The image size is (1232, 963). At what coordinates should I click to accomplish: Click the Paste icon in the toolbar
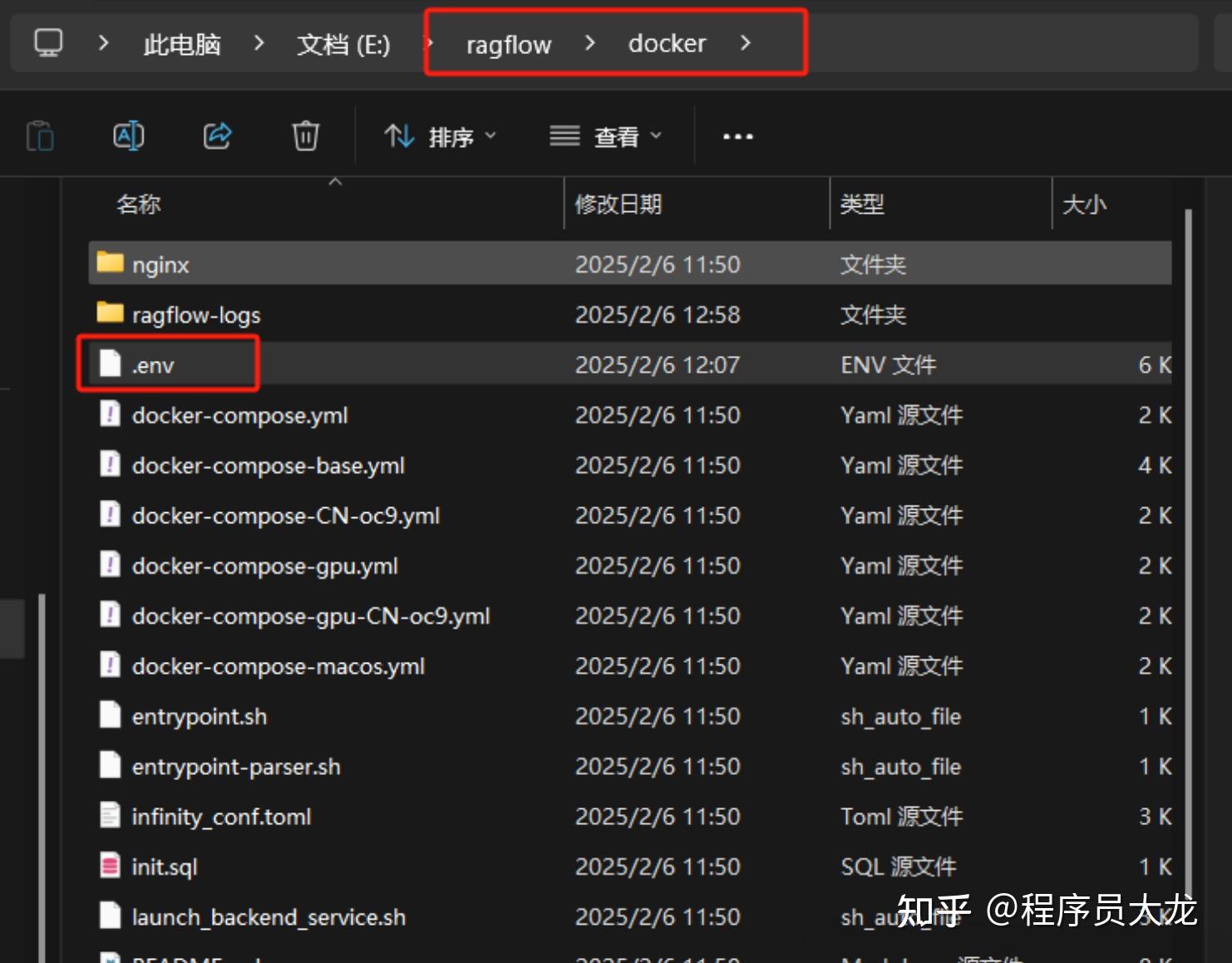(x=39, y=136)
